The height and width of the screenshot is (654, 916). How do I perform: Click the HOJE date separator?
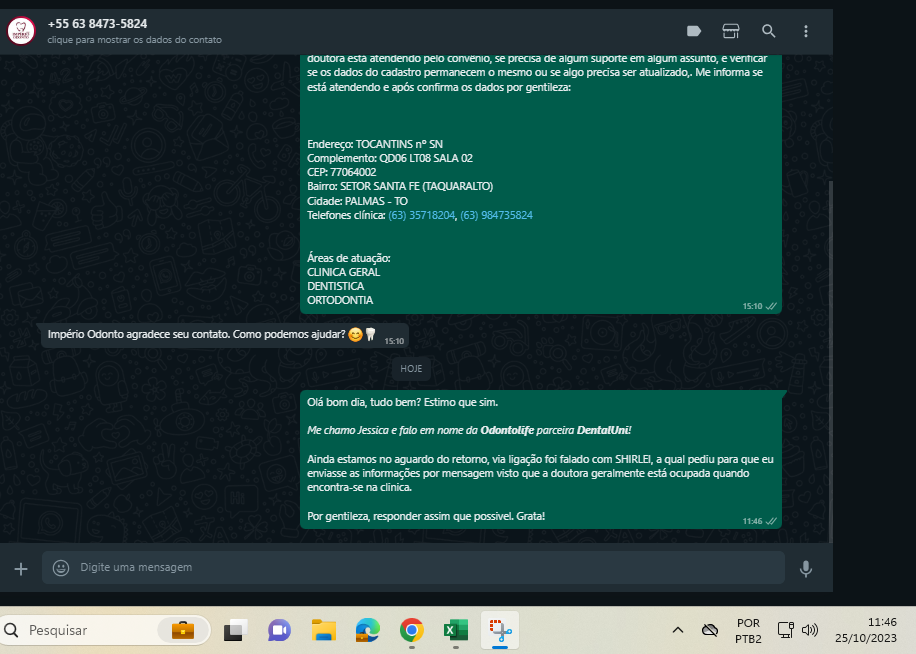click(411, 369)
